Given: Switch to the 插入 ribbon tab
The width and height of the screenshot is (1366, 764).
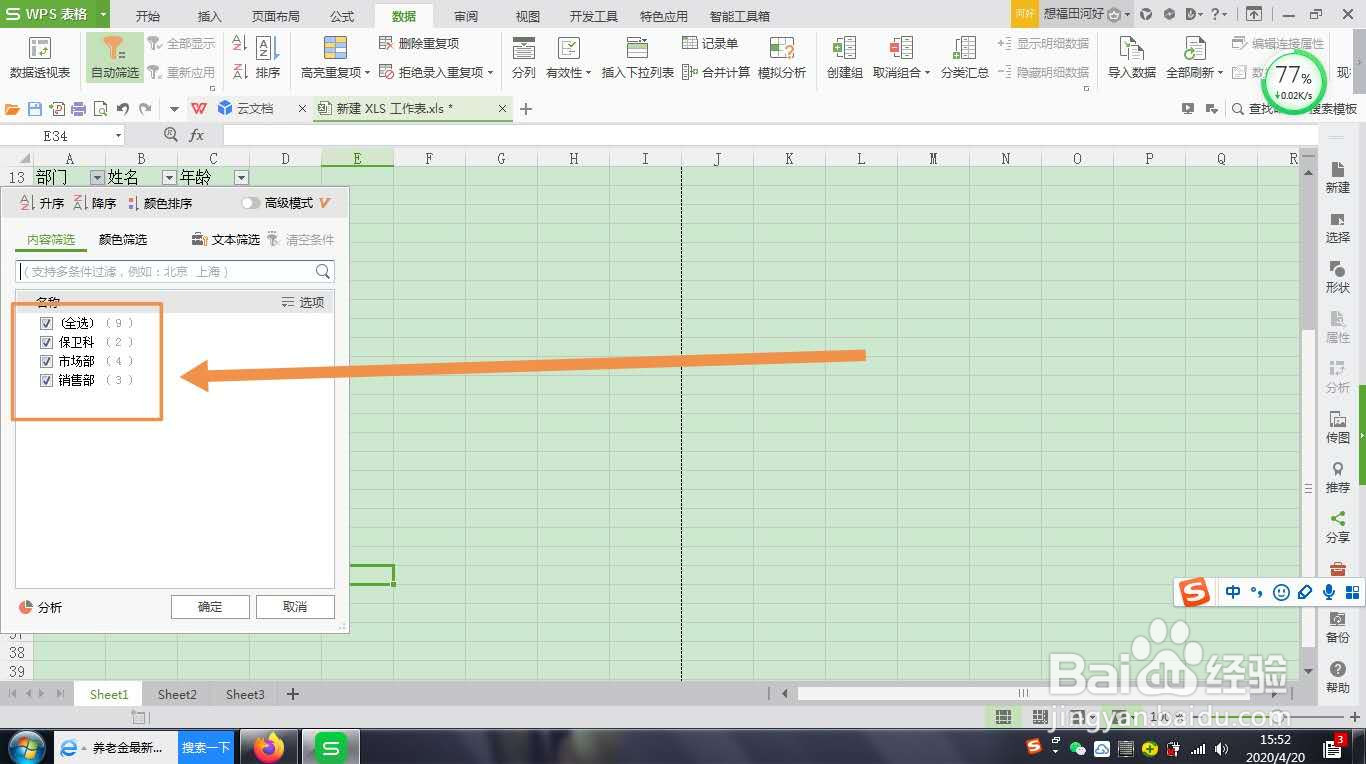Looking at the screenshot, I should coord(210,16).
